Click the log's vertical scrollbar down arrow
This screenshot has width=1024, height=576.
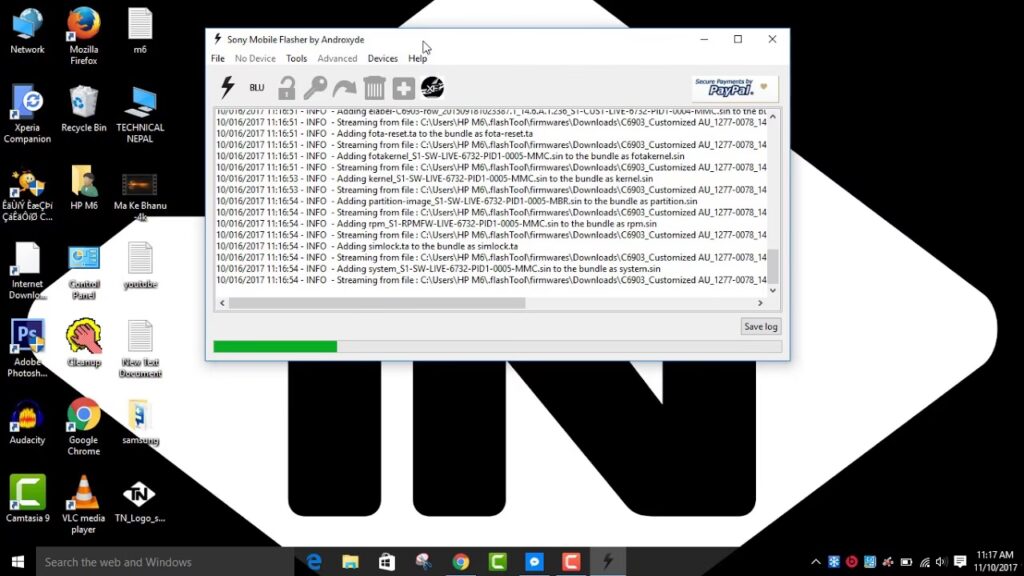(772, 290)
